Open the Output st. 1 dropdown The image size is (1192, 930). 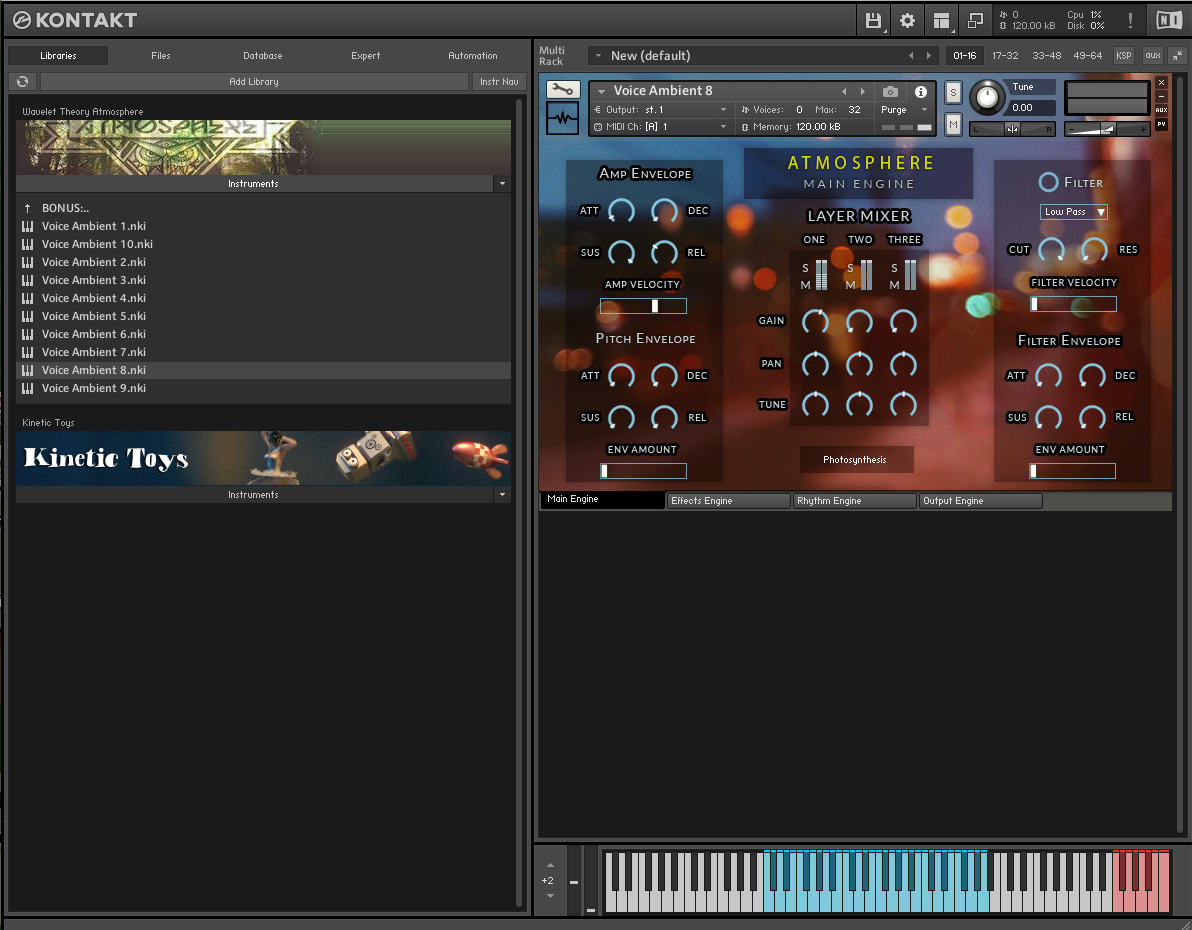(660, 110)
